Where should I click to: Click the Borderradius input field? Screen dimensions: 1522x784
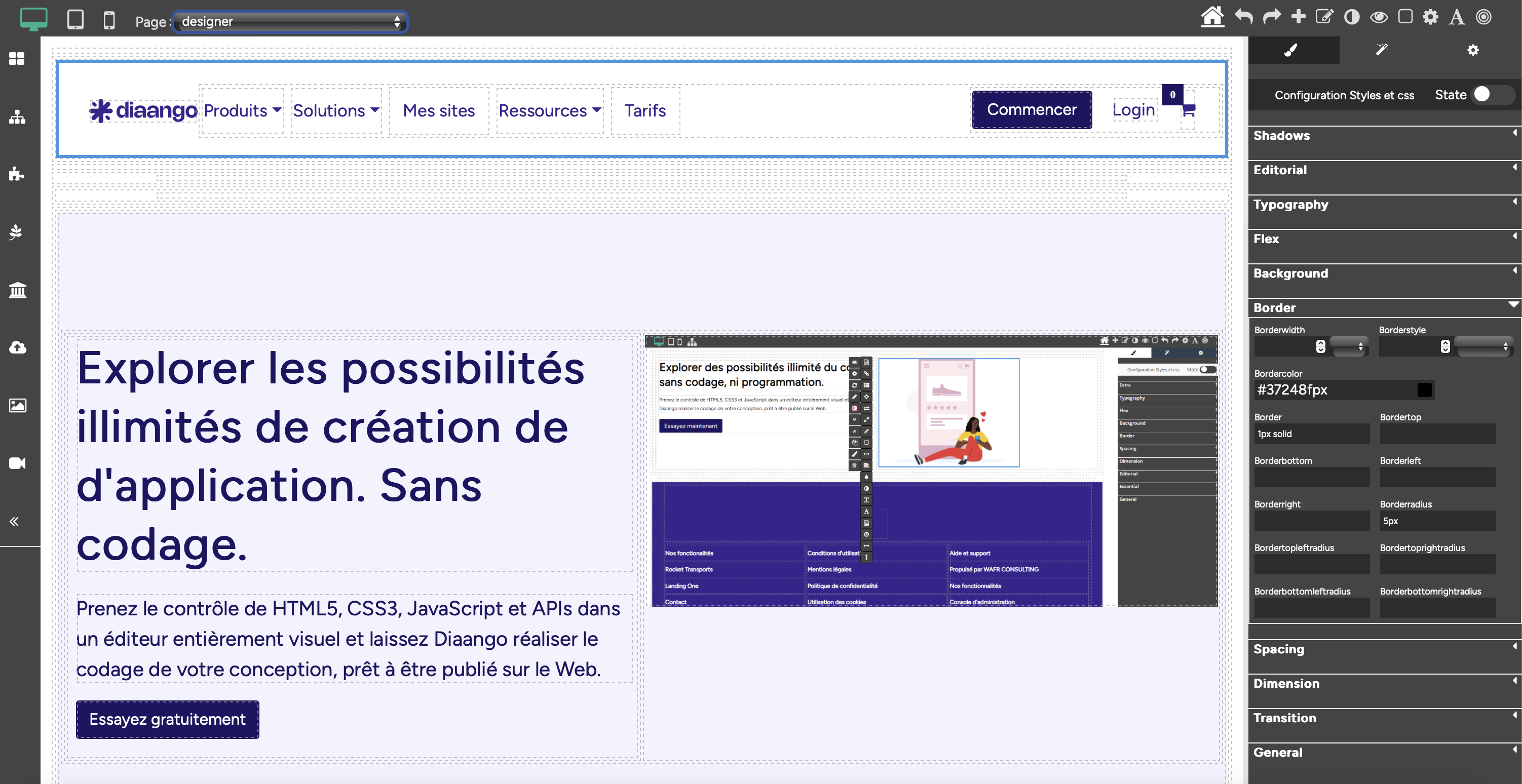click(x=1437, y=521)
